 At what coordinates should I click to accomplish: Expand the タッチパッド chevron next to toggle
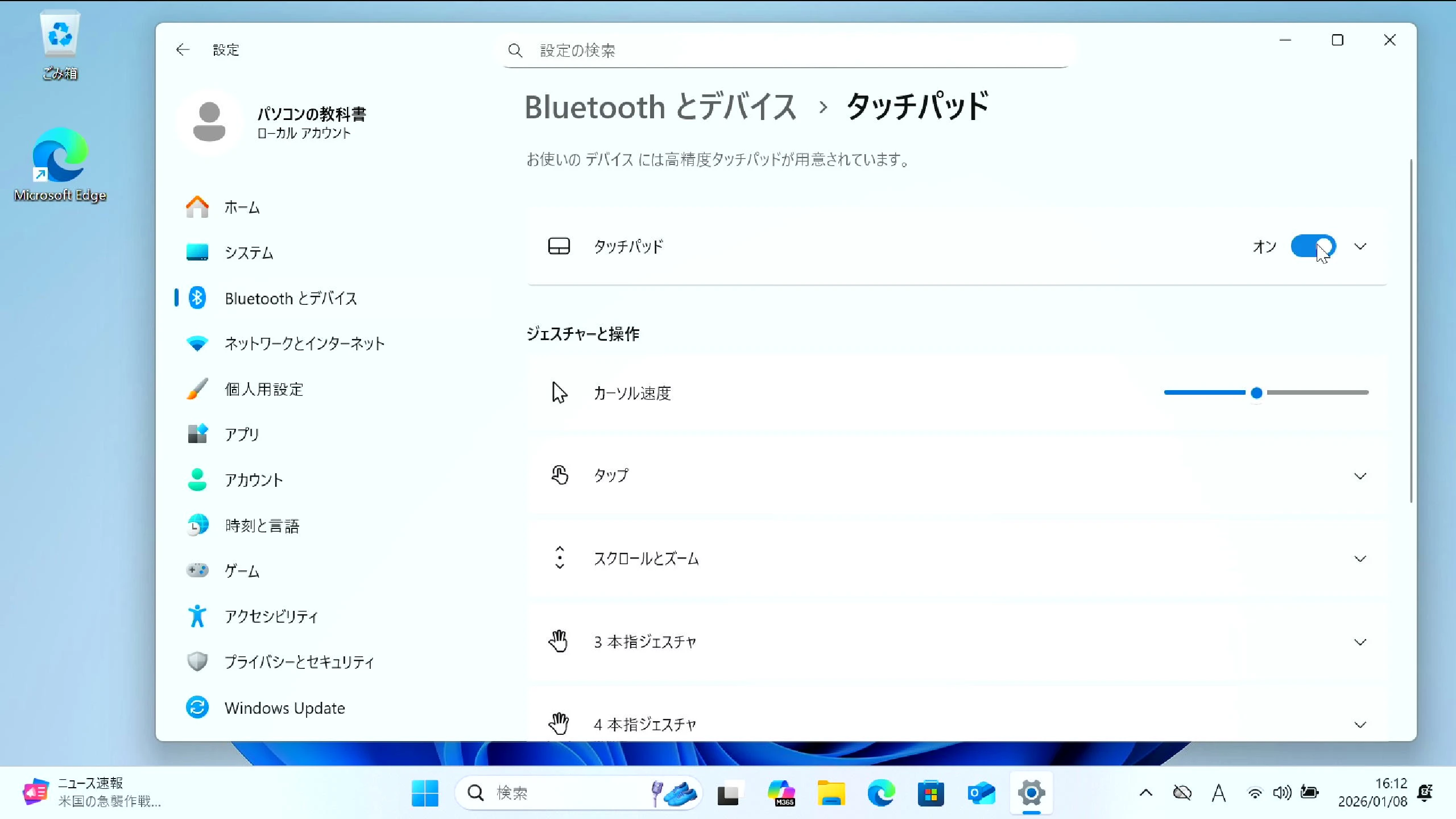pos(1360,246)
